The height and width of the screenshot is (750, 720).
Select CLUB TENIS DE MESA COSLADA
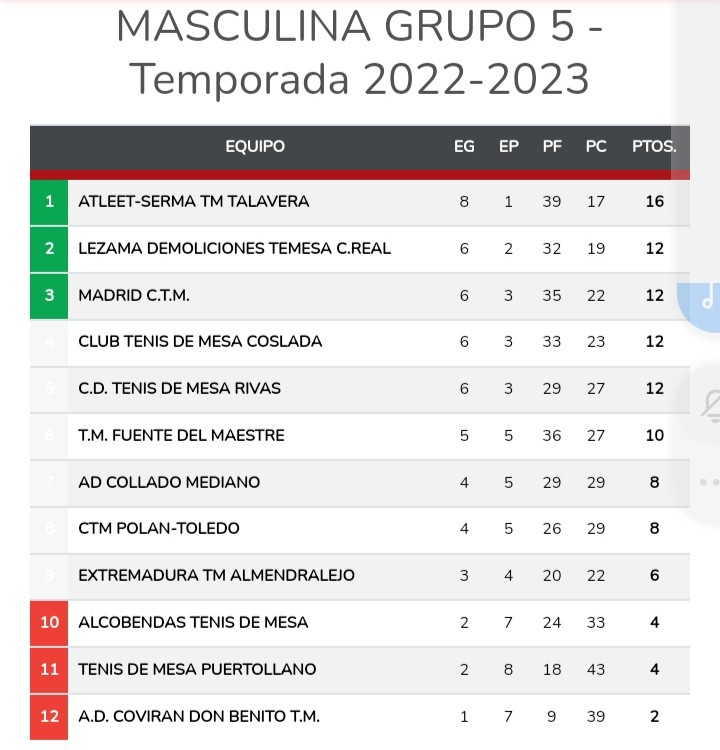point(200,342)
